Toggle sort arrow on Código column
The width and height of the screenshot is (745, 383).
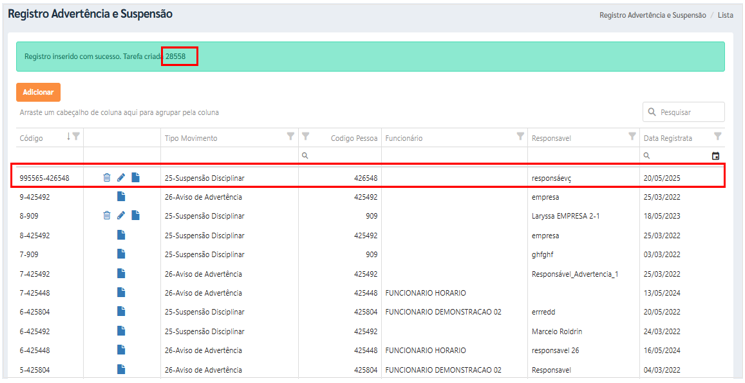(68, 137)
